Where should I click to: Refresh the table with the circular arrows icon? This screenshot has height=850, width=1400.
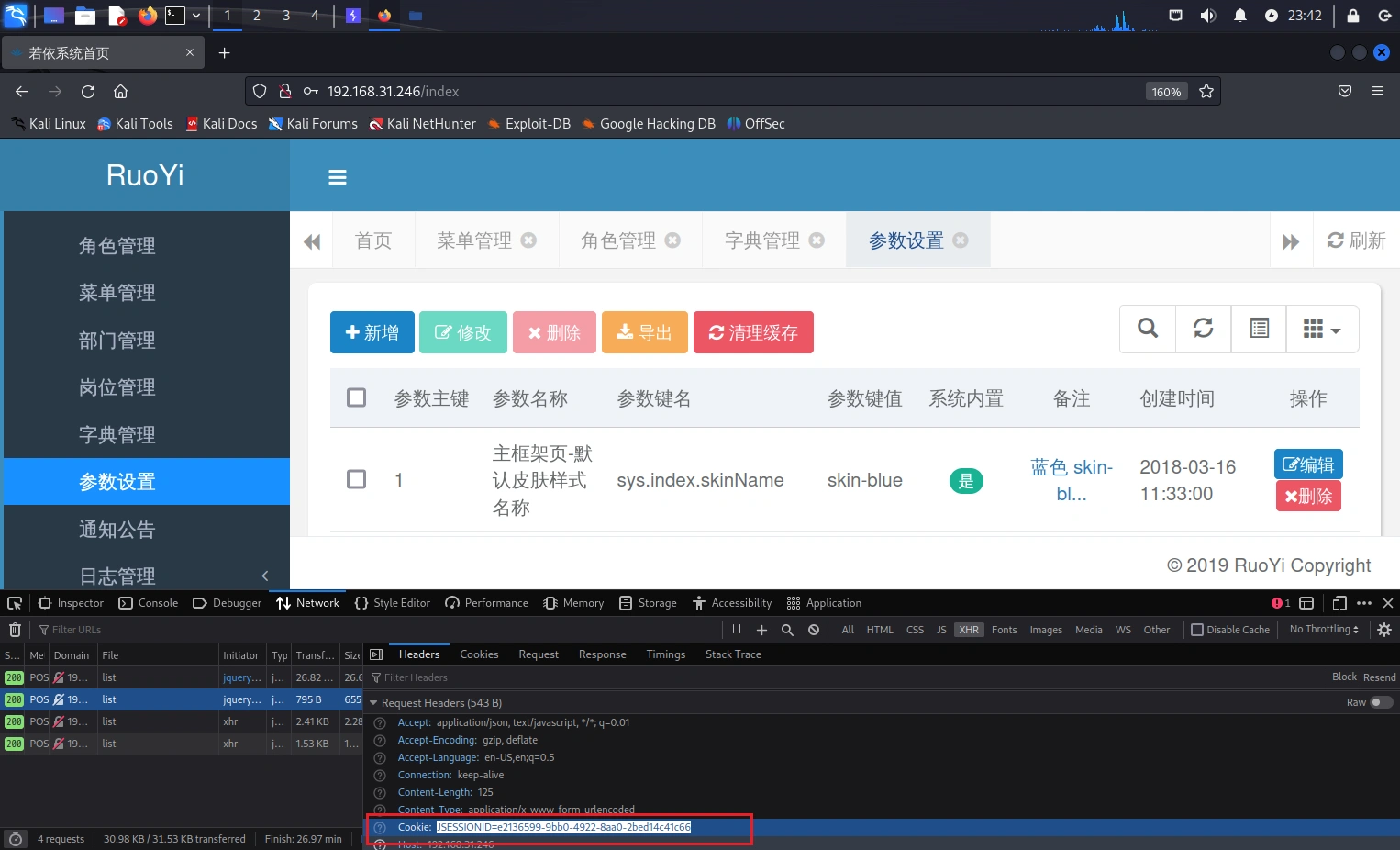coord(1203,329)
